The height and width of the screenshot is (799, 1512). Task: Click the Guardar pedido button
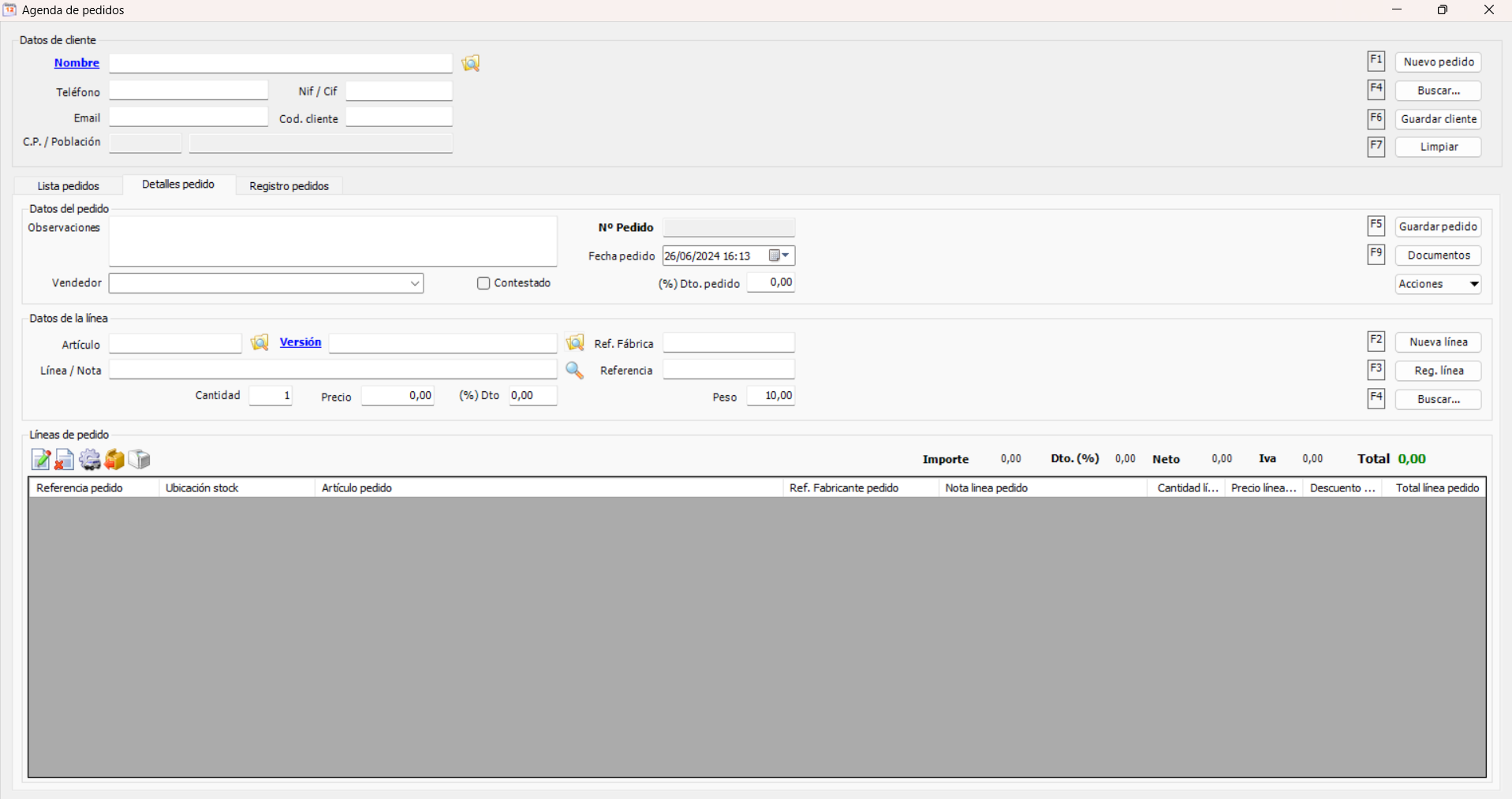[1438, 227]
